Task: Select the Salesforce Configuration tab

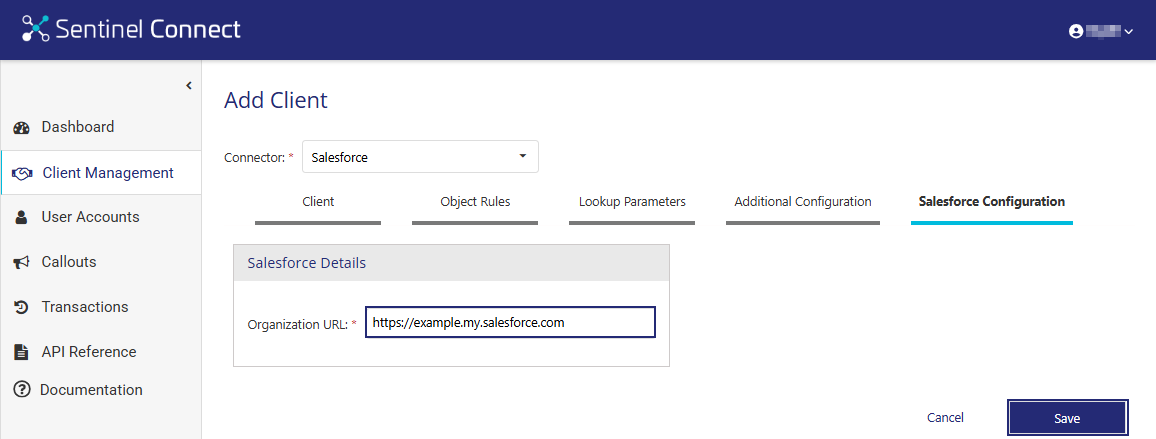Action: 991,202
